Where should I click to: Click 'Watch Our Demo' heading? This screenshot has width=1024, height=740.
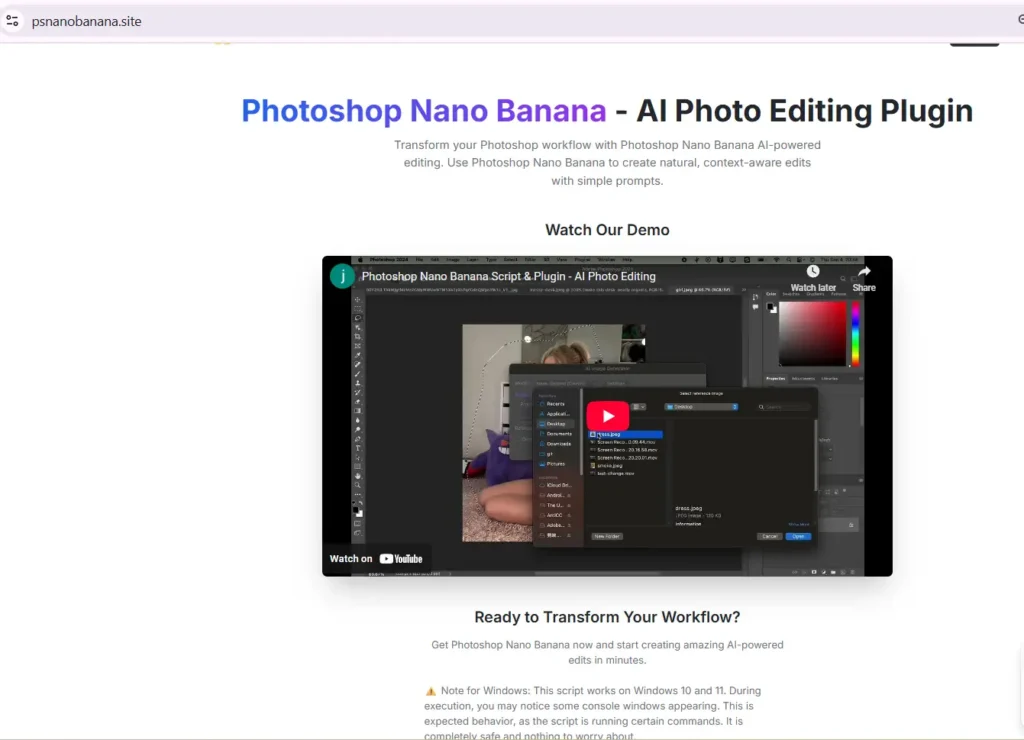tap(607, 230)
